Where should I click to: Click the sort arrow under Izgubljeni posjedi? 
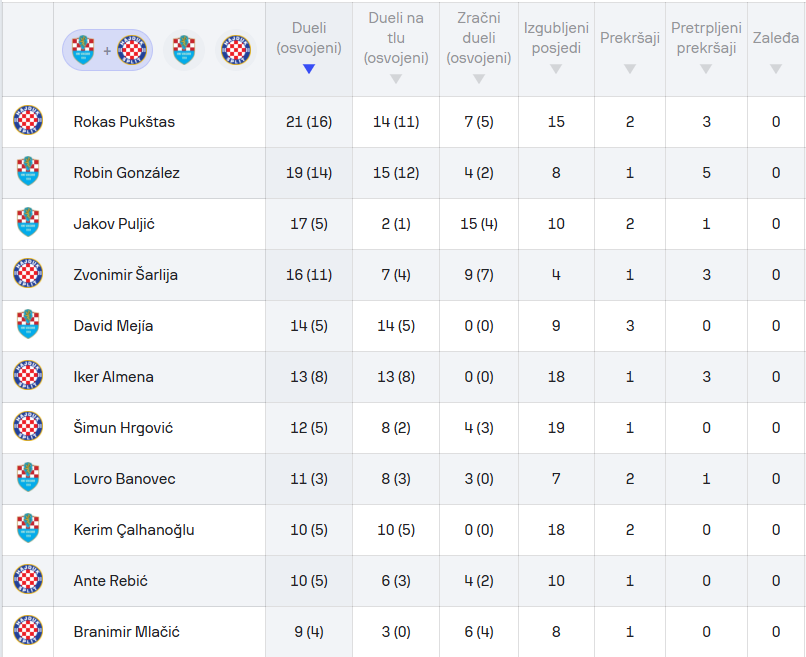click(x=556, y=69)
